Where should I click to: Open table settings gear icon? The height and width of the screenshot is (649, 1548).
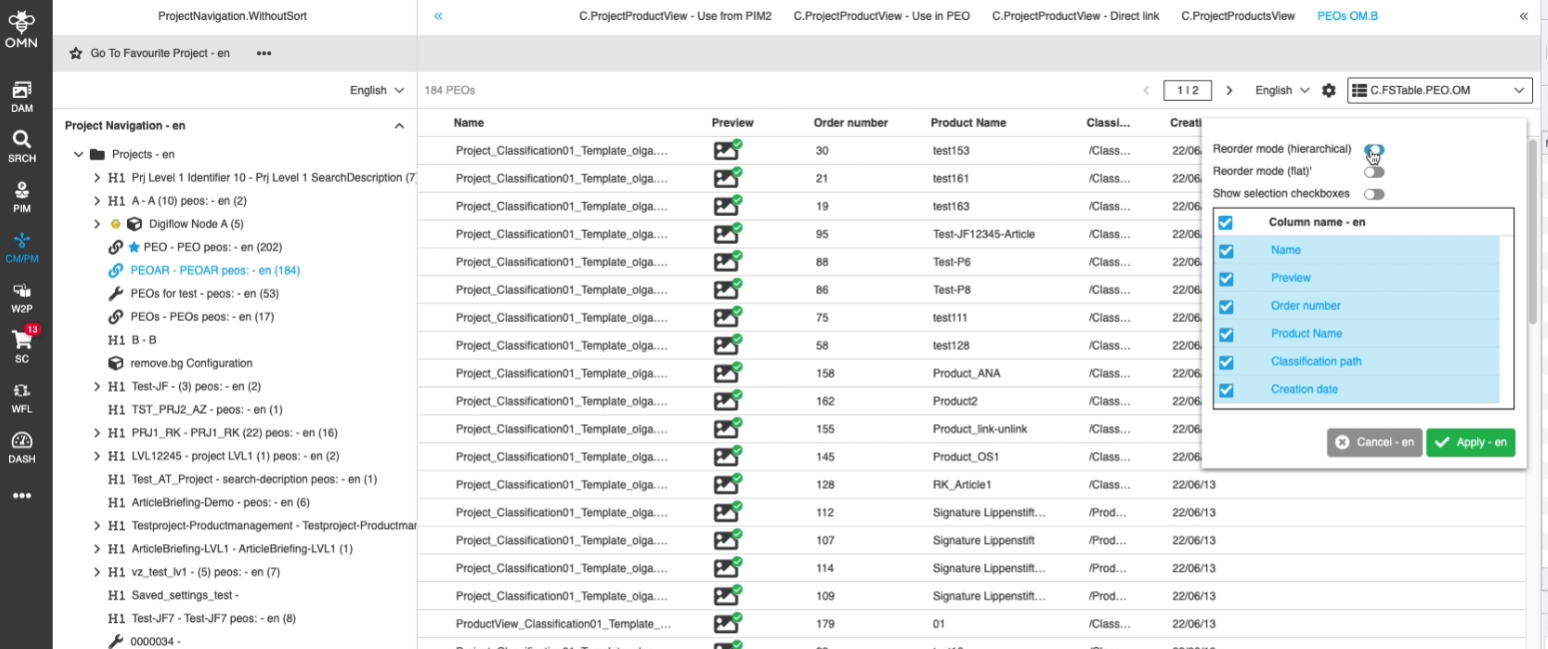pyautogui.click(x=1328, y=90)
